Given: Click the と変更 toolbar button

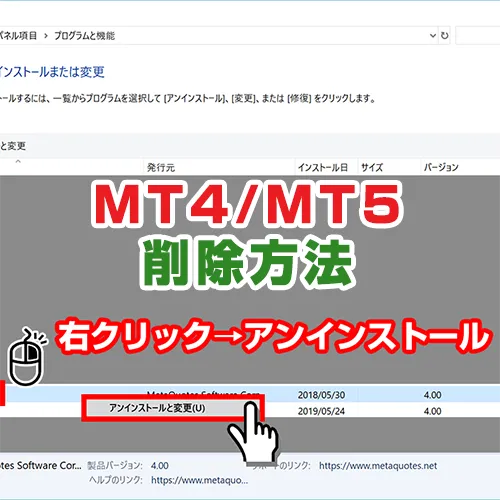Looking at the screenshot, I should point(13,146).
